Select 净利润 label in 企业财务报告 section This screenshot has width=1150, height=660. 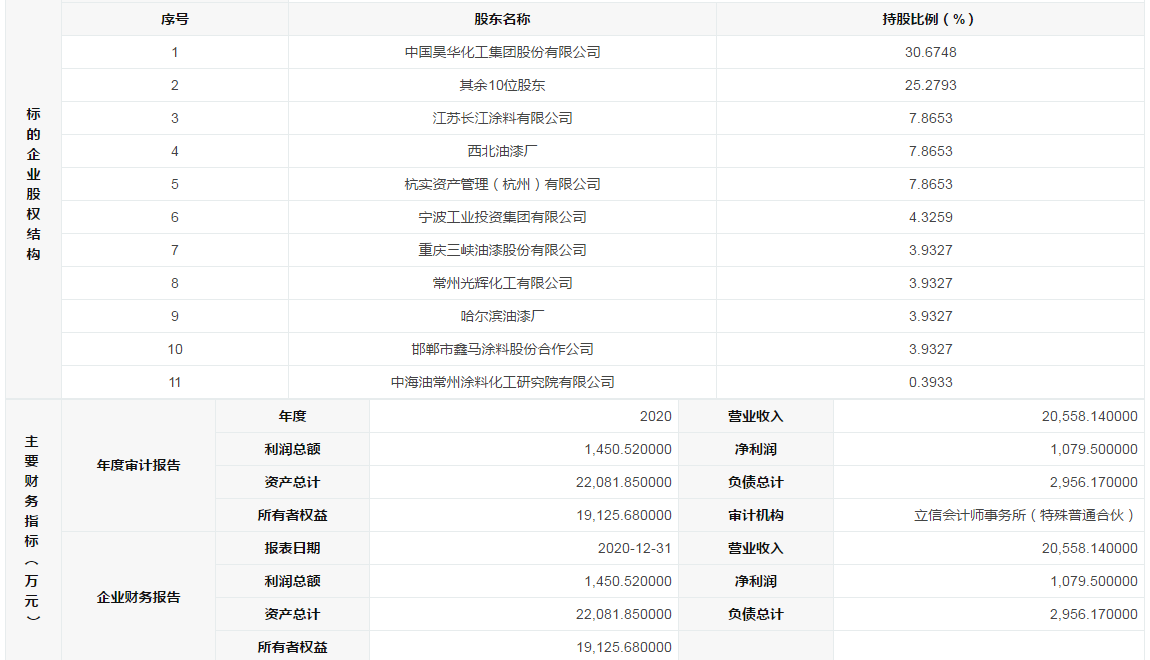(755, 581)
